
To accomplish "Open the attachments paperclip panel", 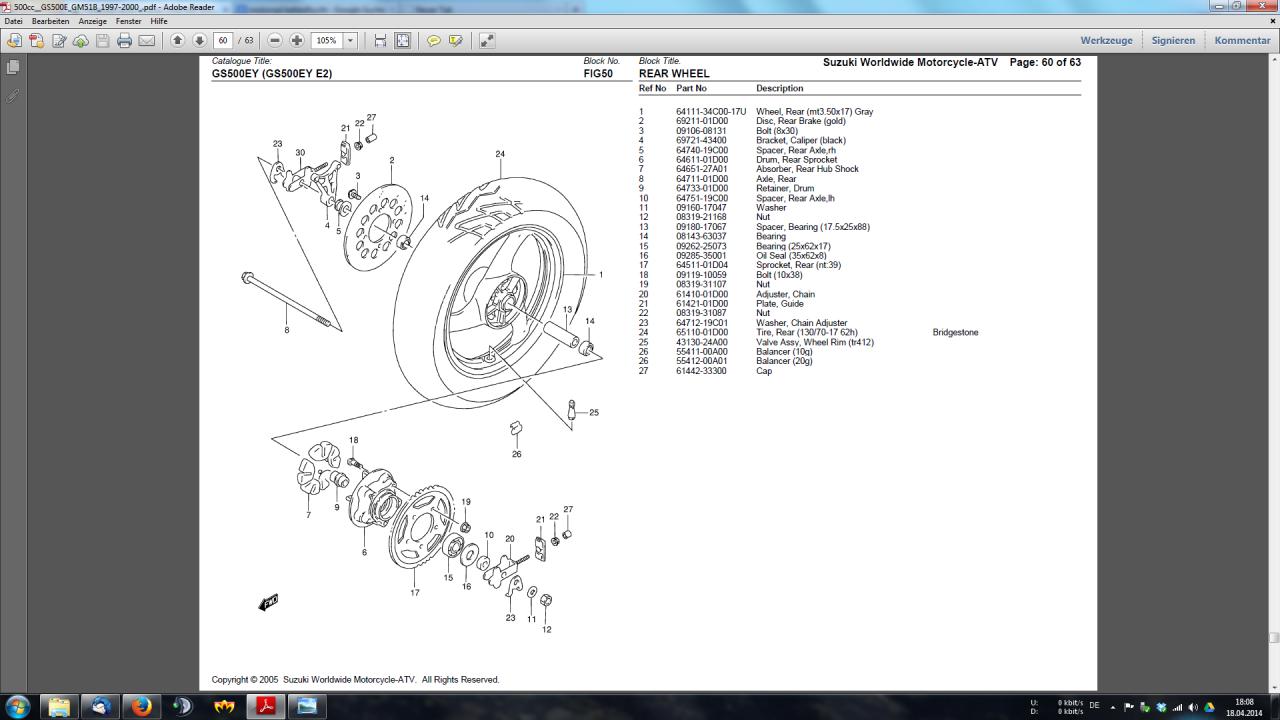I will (13, 96).
